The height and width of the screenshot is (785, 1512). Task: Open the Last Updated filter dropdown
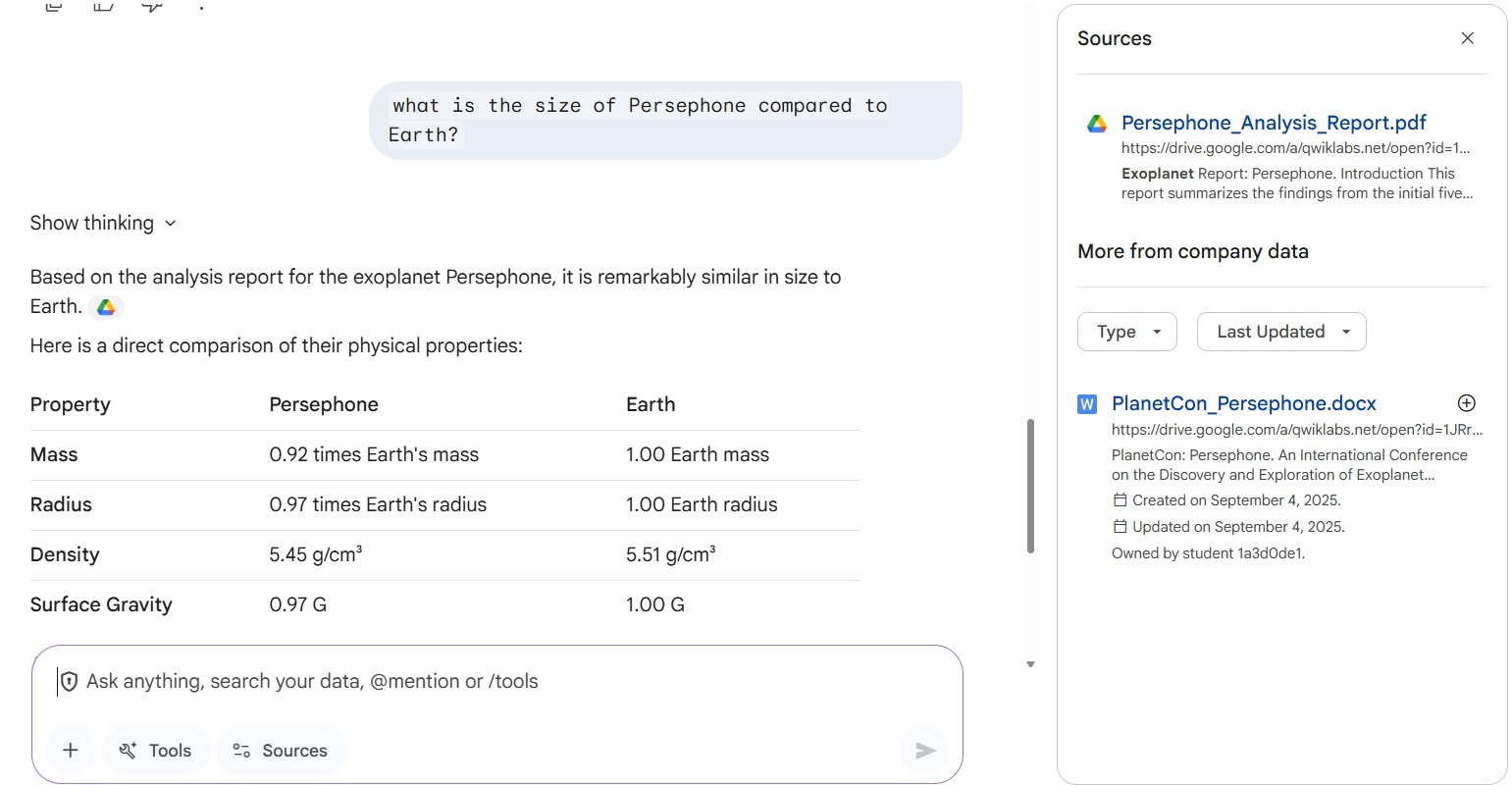(1281, 332)
